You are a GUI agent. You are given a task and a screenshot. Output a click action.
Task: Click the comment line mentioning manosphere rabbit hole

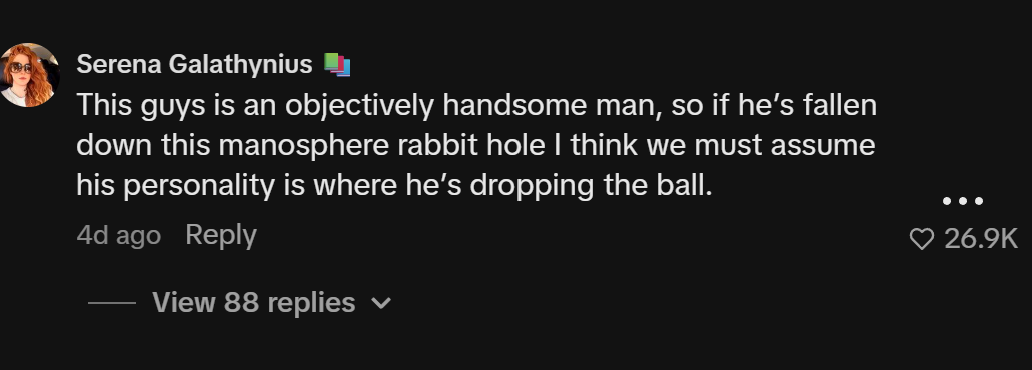coord(475,145)
